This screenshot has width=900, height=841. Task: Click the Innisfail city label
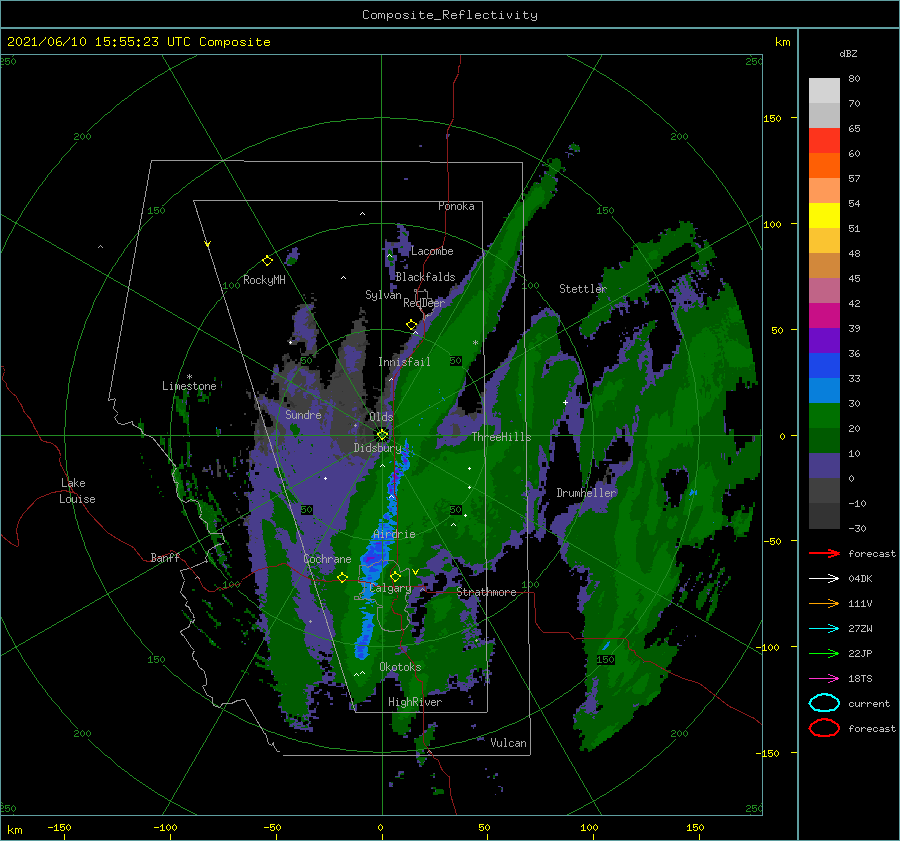click(404, 362)
